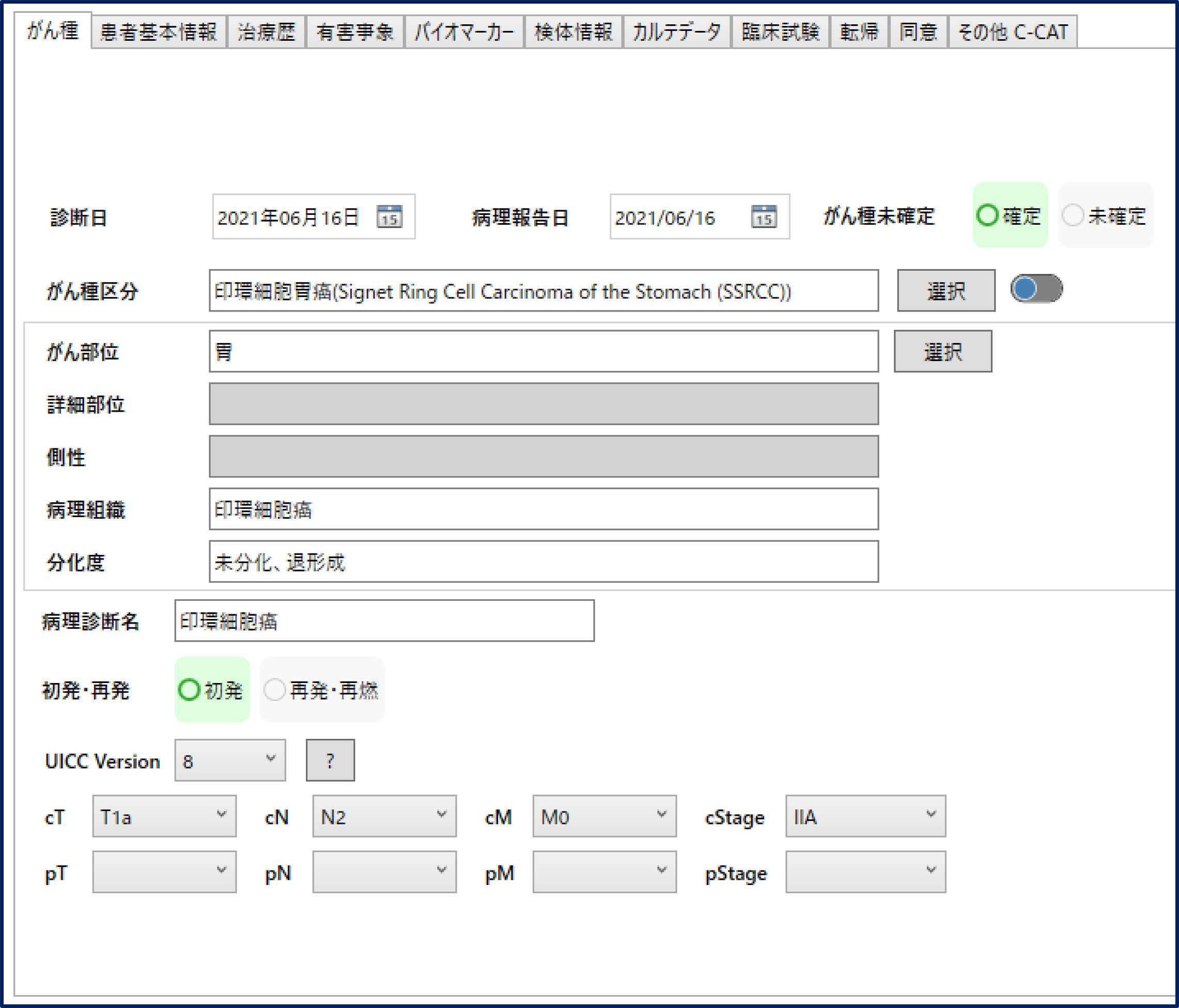Open the カルテデータ tab
1179x1008 pixels.
tap(677, 32)
